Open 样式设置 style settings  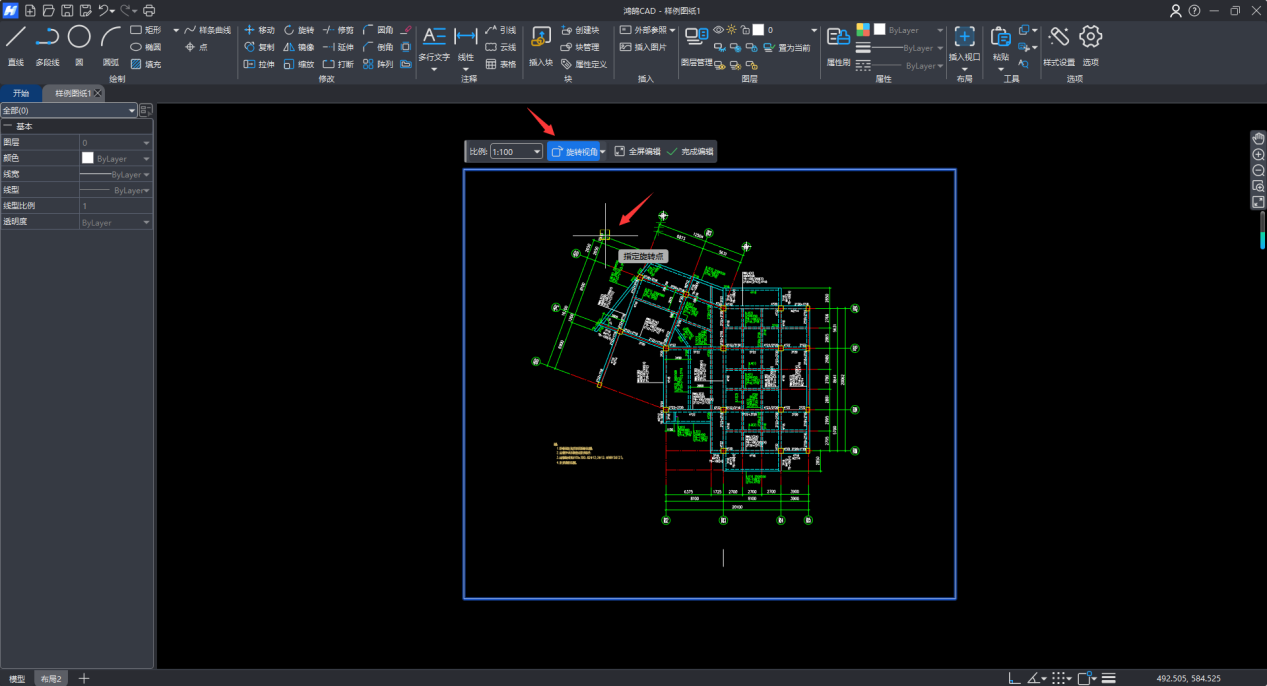1058,38
